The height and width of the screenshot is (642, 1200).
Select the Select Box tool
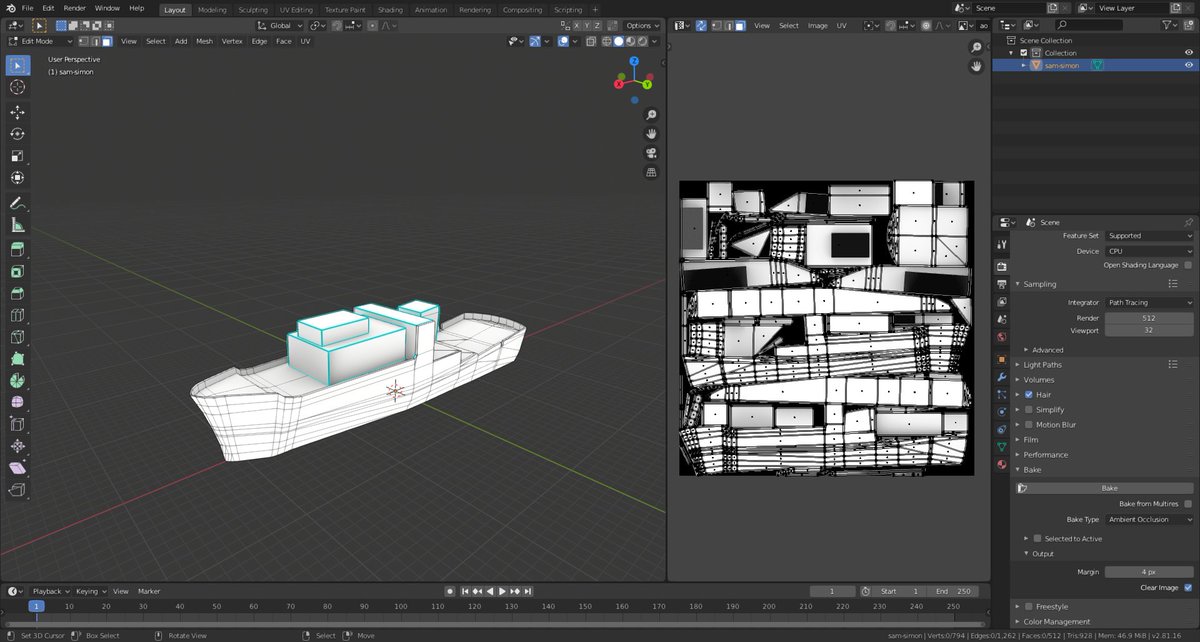pyautogui.click(x=17, y=65)
